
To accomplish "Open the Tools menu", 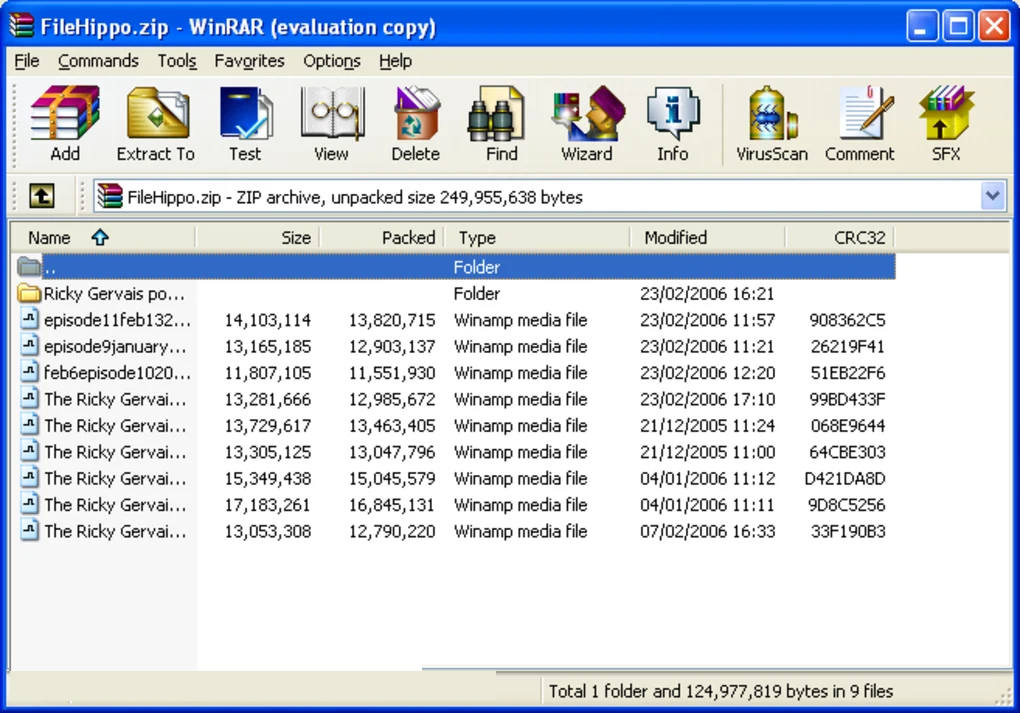I will pyautogui.click(x=176, y=61).
